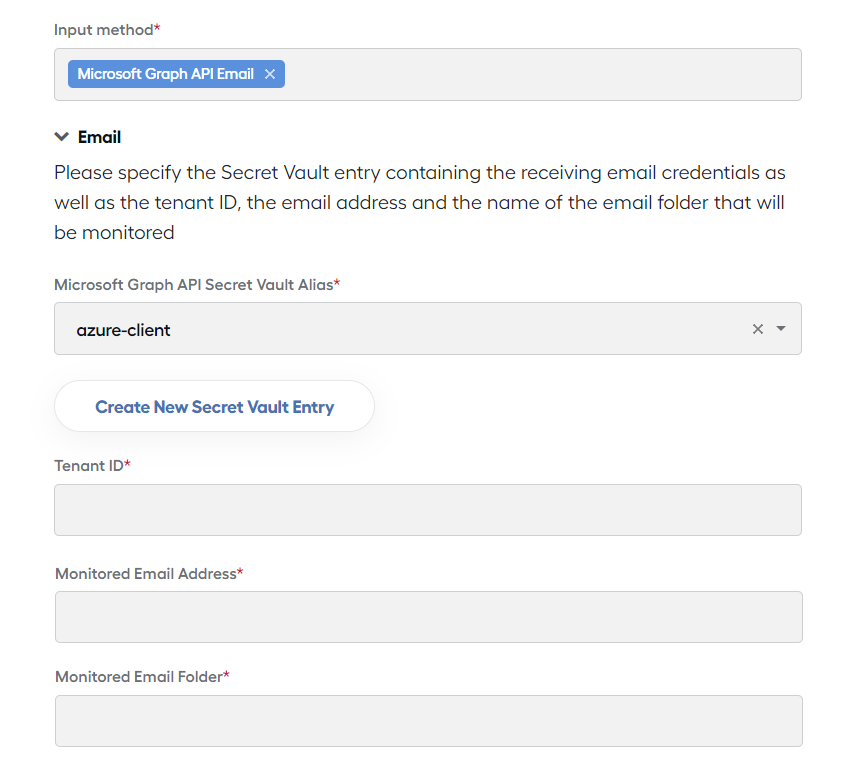Focus the Monitored Email Address field
Image resolution: width=846 pixels, height=776 pixels.
point(428,617)
